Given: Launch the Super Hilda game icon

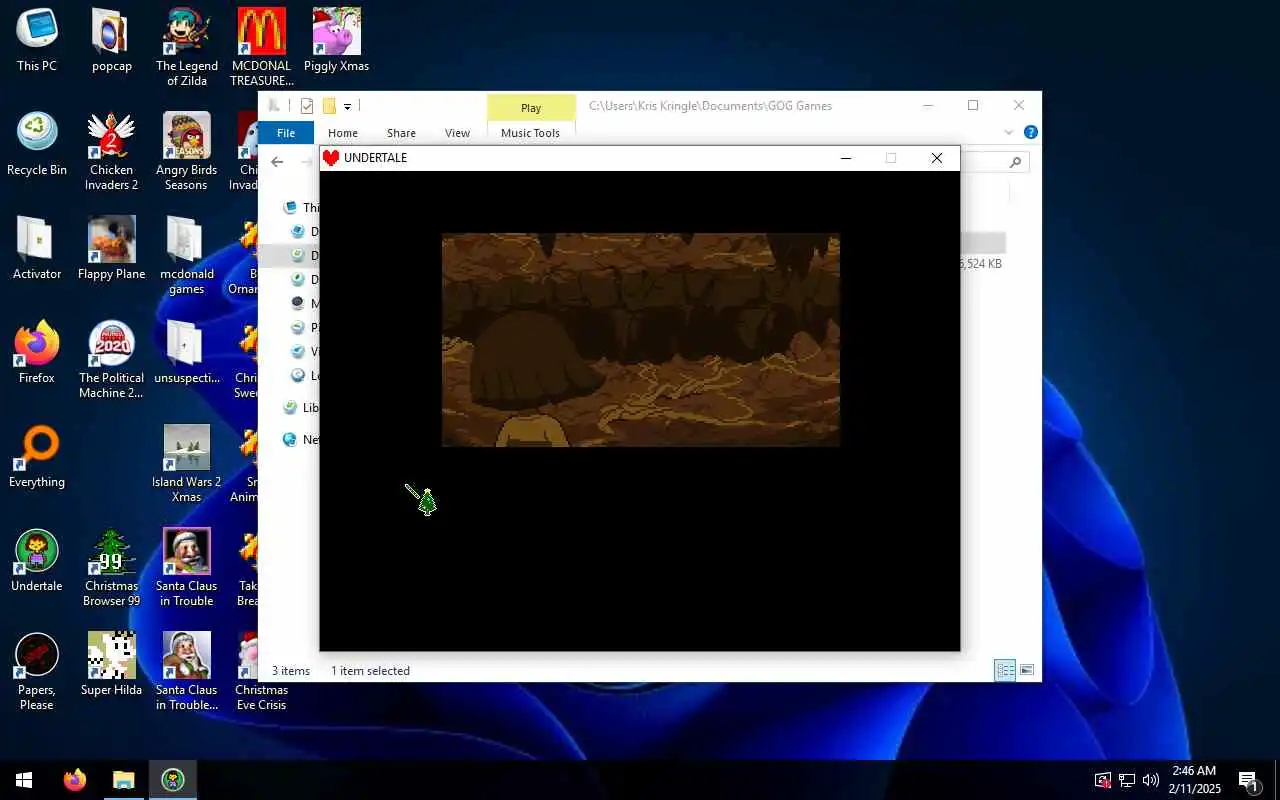Looking at the screenshot, I should coord(111,665).
